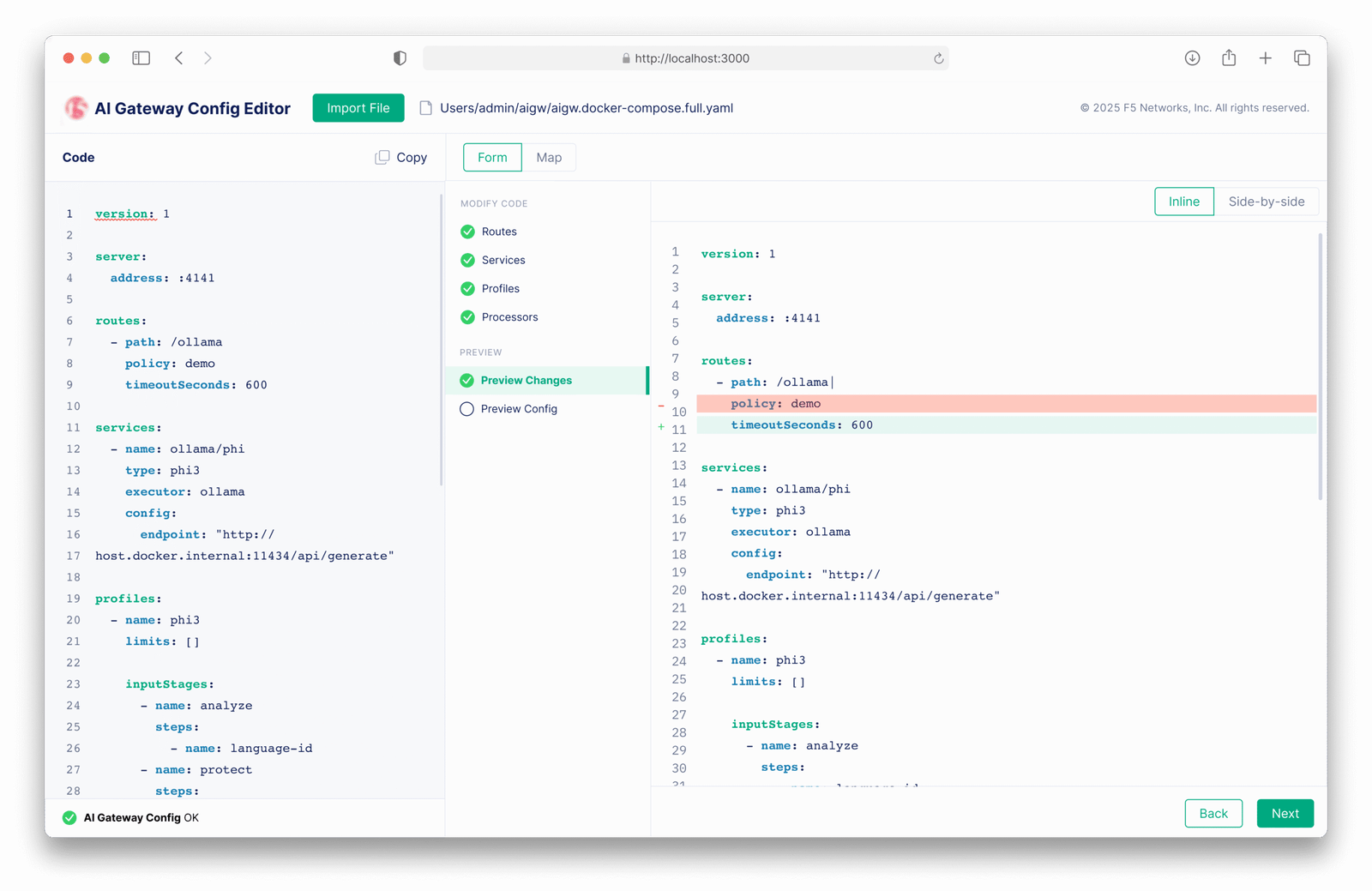This screenshot has height=891, width=1372.
Task: Switch to the Form tab
Action: 492,158
